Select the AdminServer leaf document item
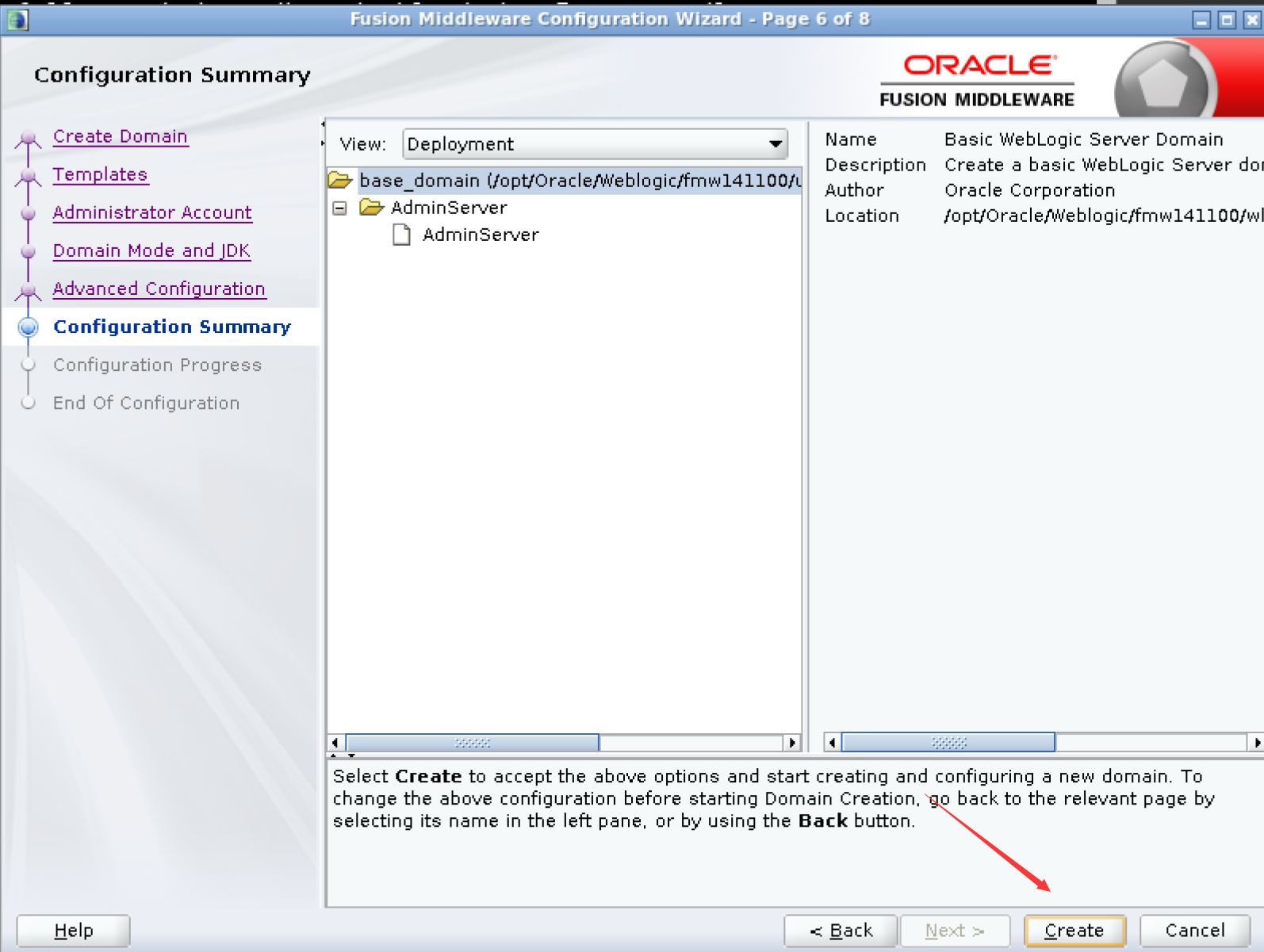The height and width of the screenshot is (952, 1264). click(481, 235)
